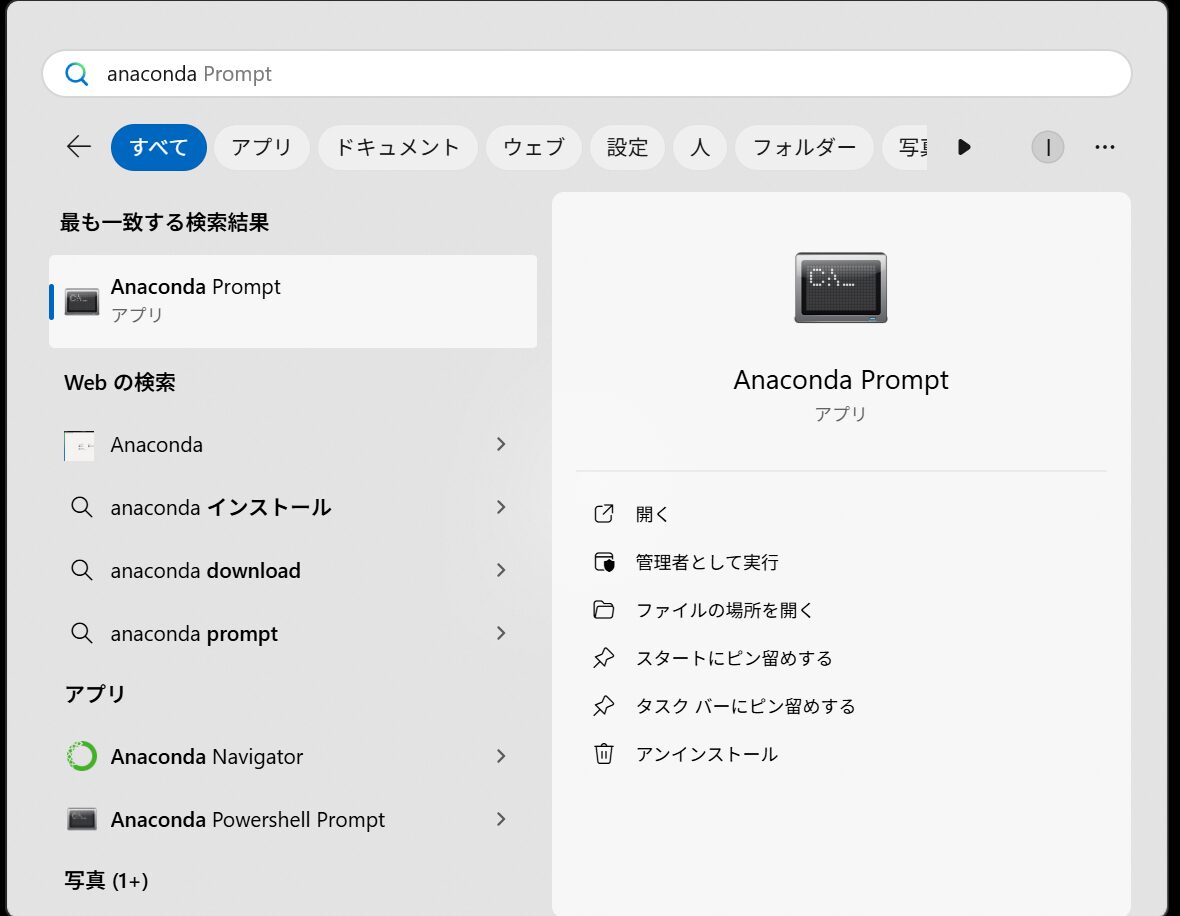Click the アプリ section heading in results list
Screen dimensions: 1180x916
coord(95,694)
